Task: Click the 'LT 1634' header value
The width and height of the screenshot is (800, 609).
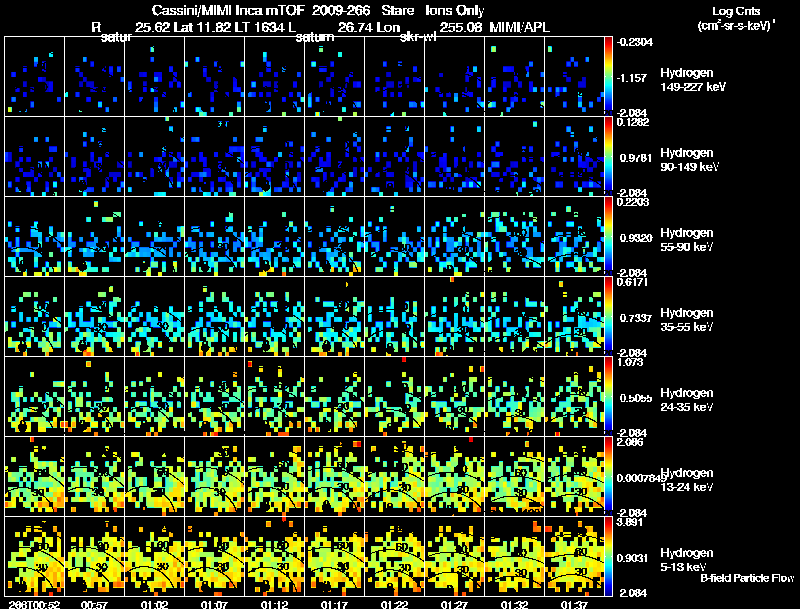Action: click(260, 27)
